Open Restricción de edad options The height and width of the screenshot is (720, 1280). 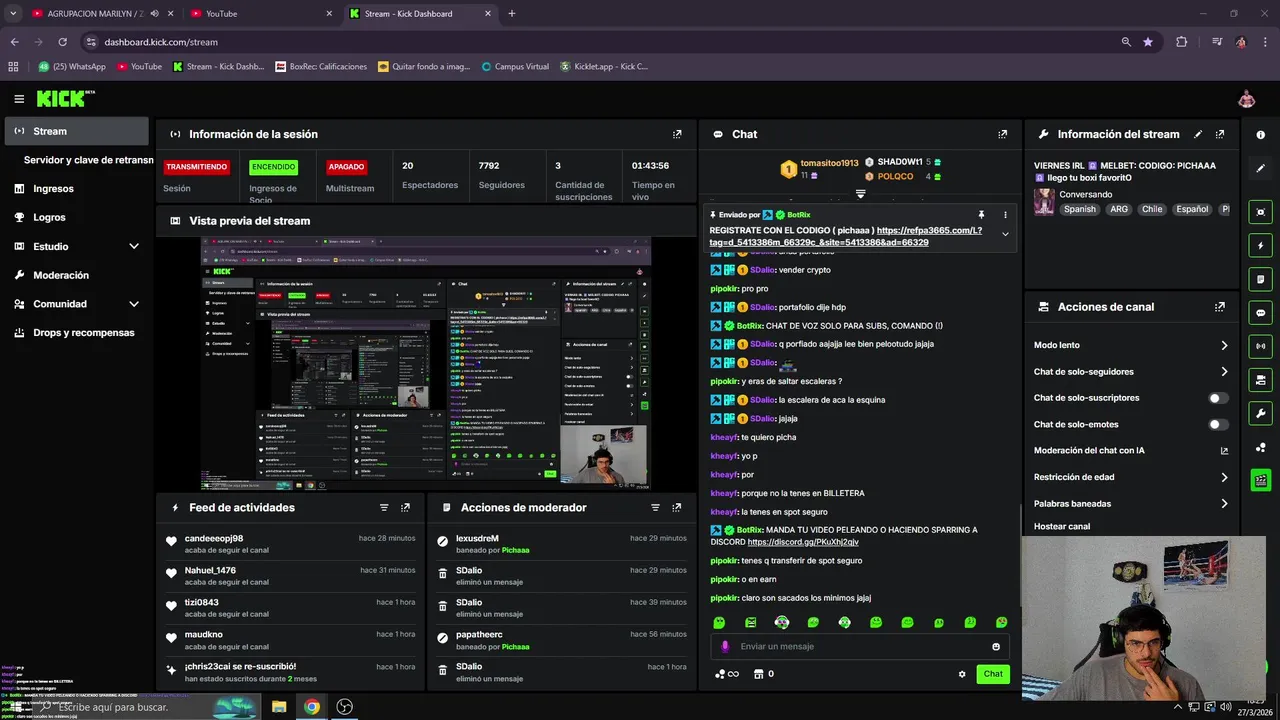coord(1131,477)
